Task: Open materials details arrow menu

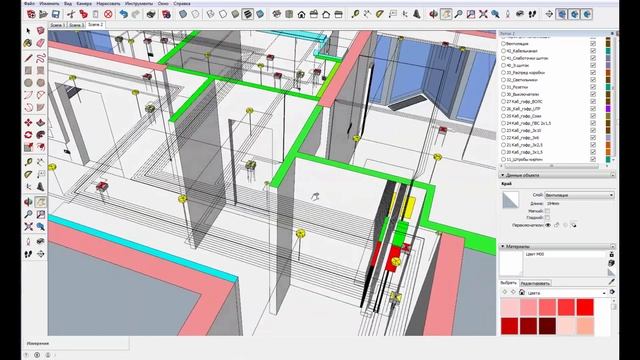Action: click(612, 292)
